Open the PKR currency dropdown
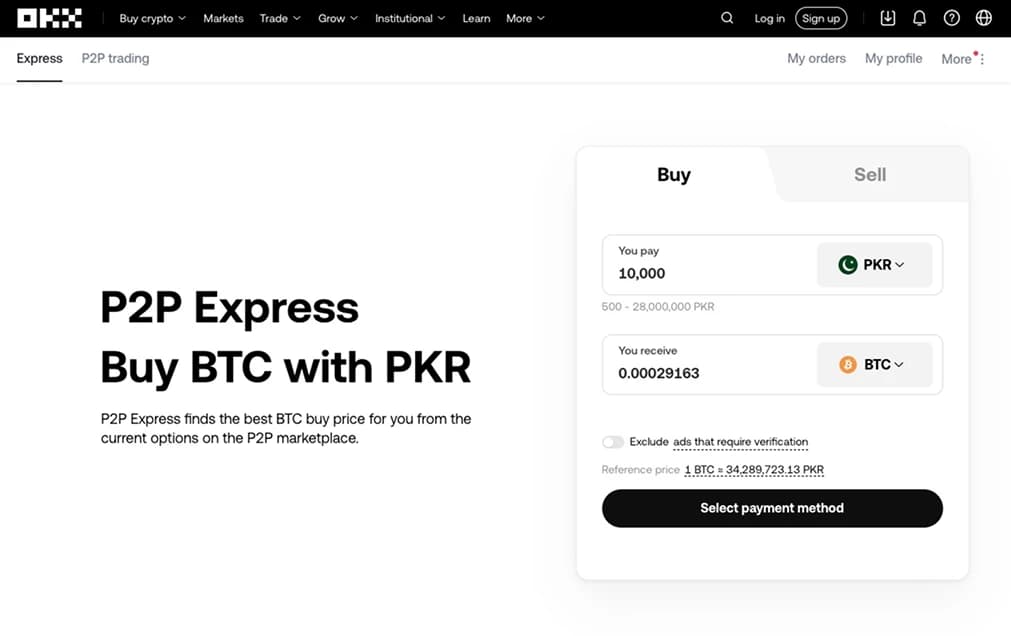This screenshot has width=1011, height=636. [x=874, y=265]
